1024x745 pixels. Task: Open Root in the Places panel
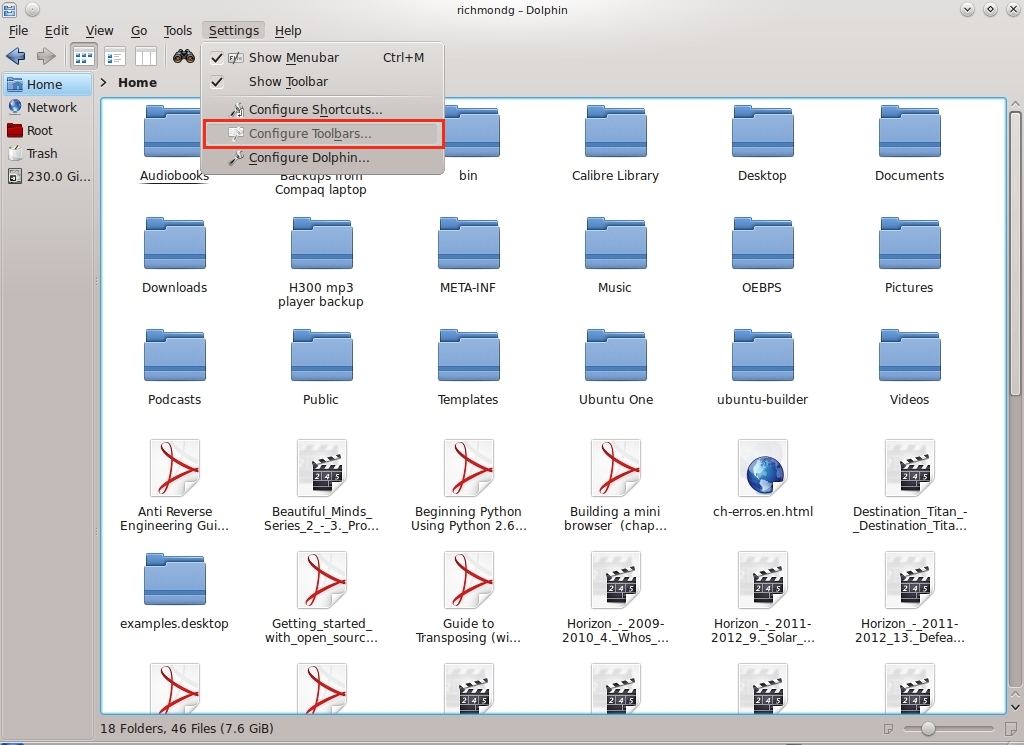click(x=40, y=130)
